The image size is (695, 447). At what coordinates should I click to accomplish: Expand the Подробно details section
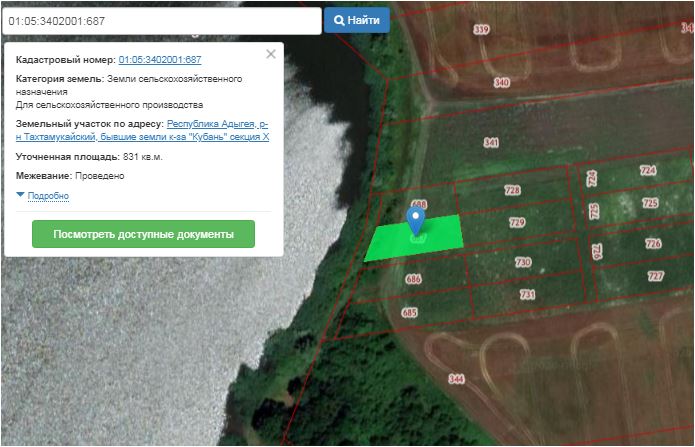48,196
